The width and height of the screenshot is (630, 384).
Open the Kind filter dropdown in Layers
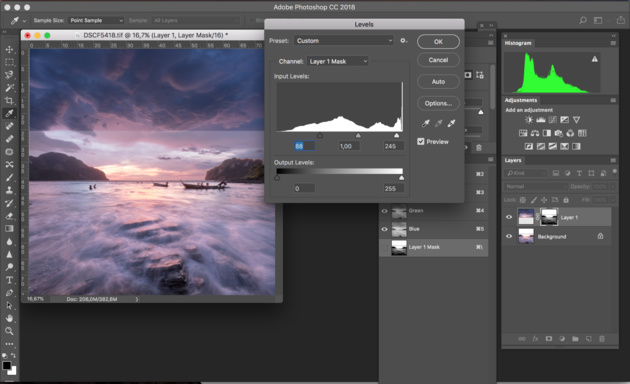(526, 173)
